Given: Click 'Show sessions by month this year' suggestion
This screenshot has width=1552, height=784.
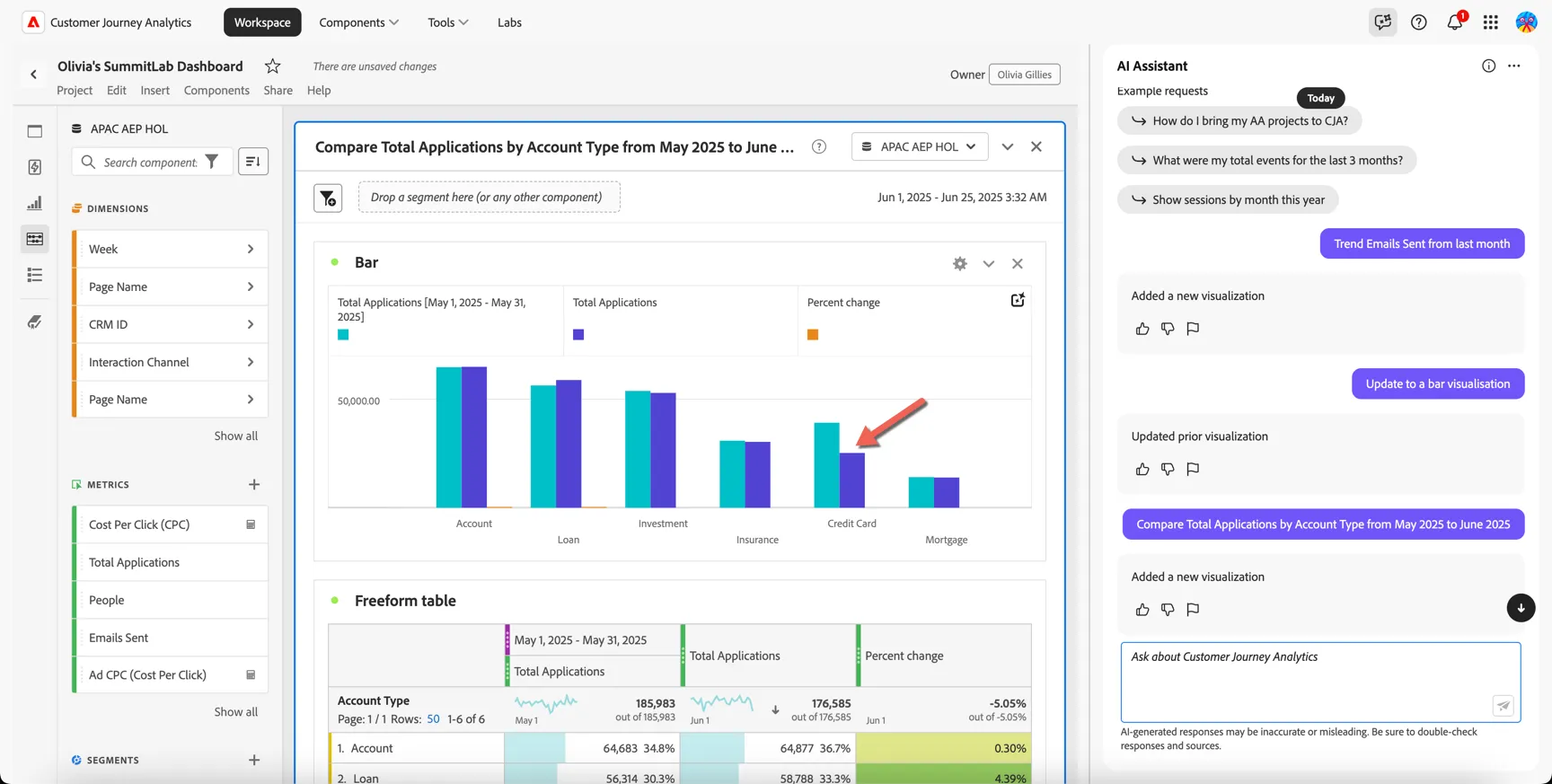Looking at the screenshot, I should coord(1228,199).
